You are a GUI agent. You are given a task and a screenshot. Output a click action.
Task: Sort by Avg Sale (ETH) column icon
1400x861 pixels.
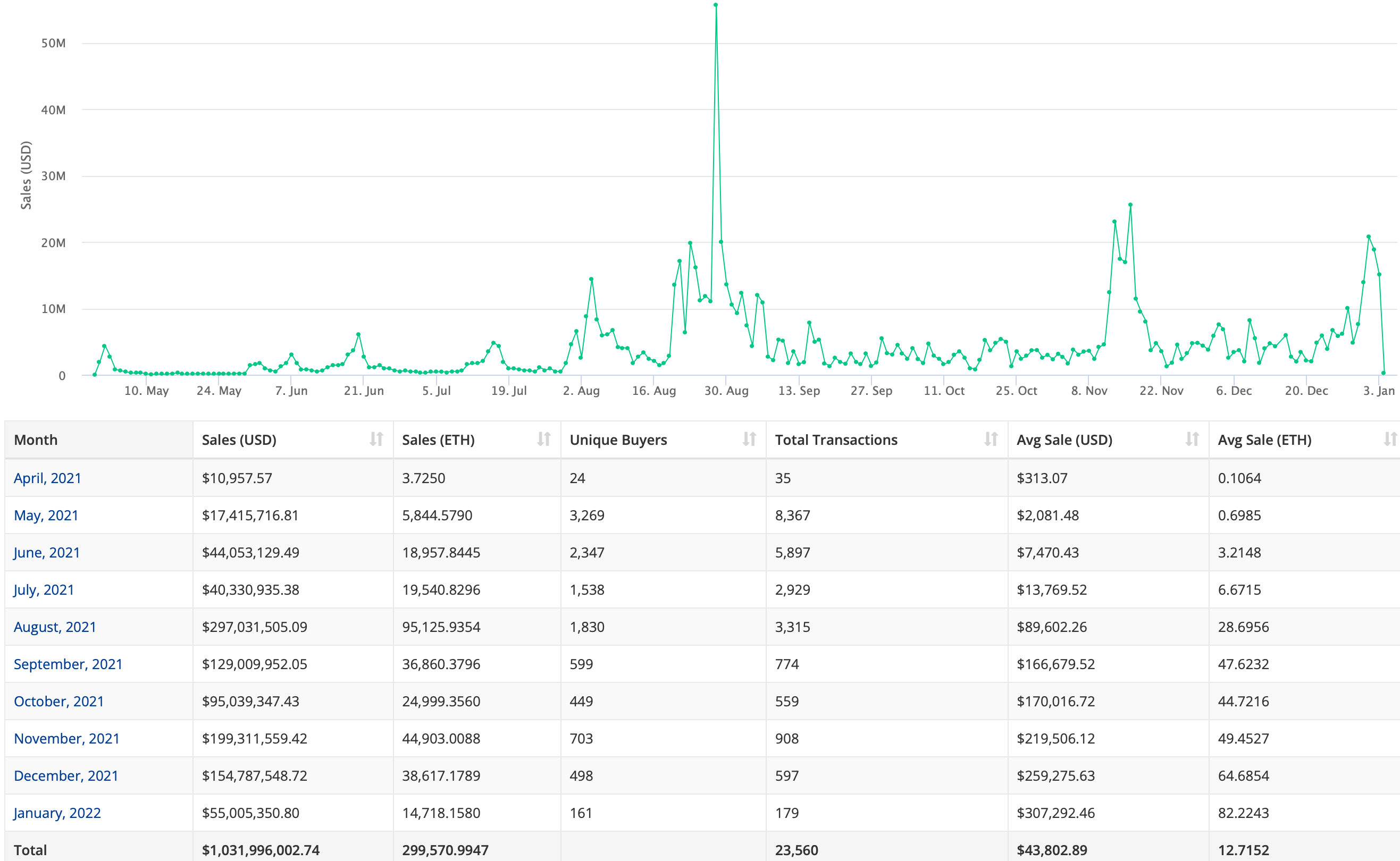point(1390,440)
